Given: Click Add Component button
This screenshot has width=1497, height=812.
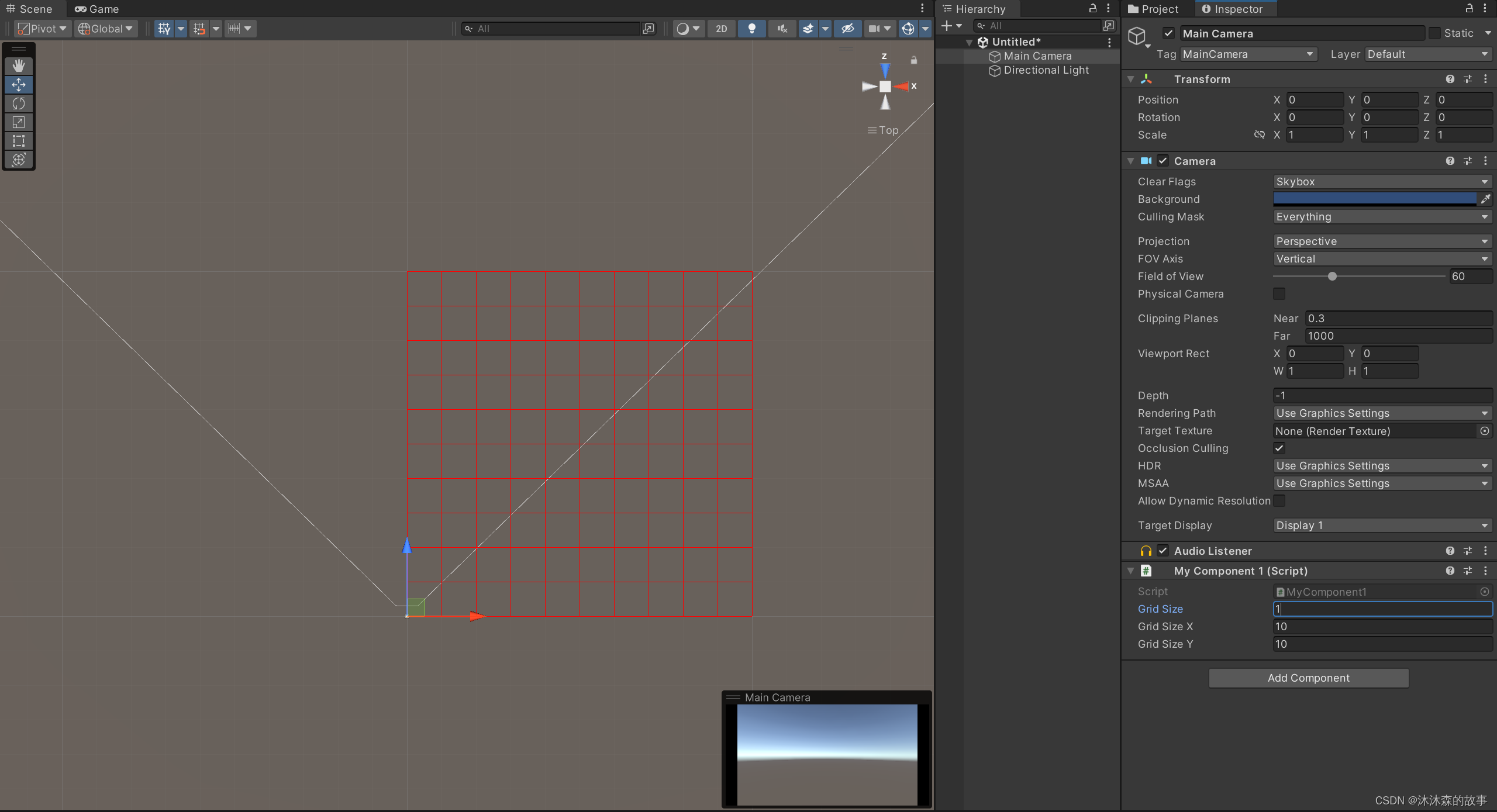Looking at the screenshot, I should pyautogui.click(x=1308, y=678).
